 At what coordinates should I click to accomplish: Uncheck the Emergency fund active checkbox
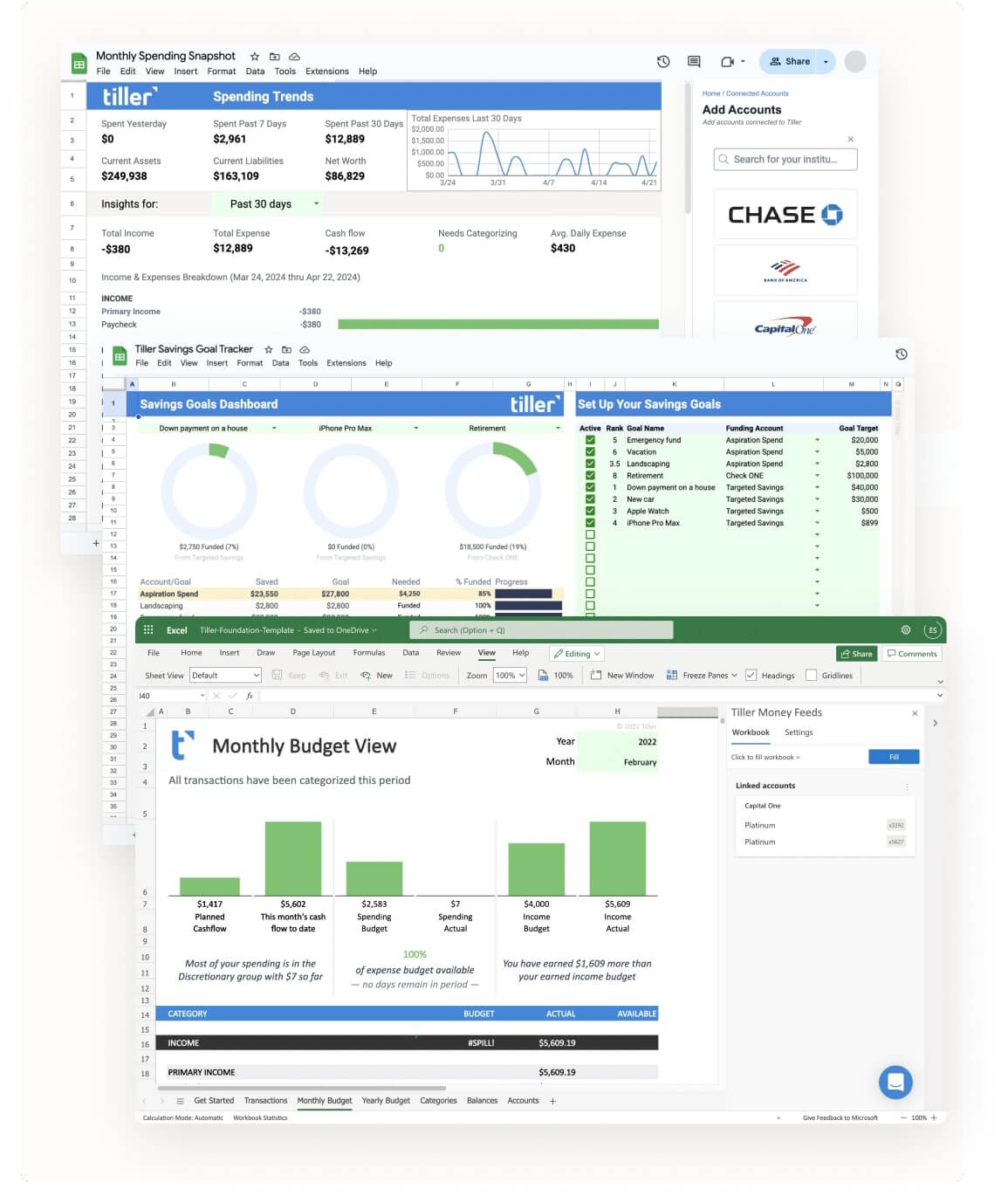(590, 440)
